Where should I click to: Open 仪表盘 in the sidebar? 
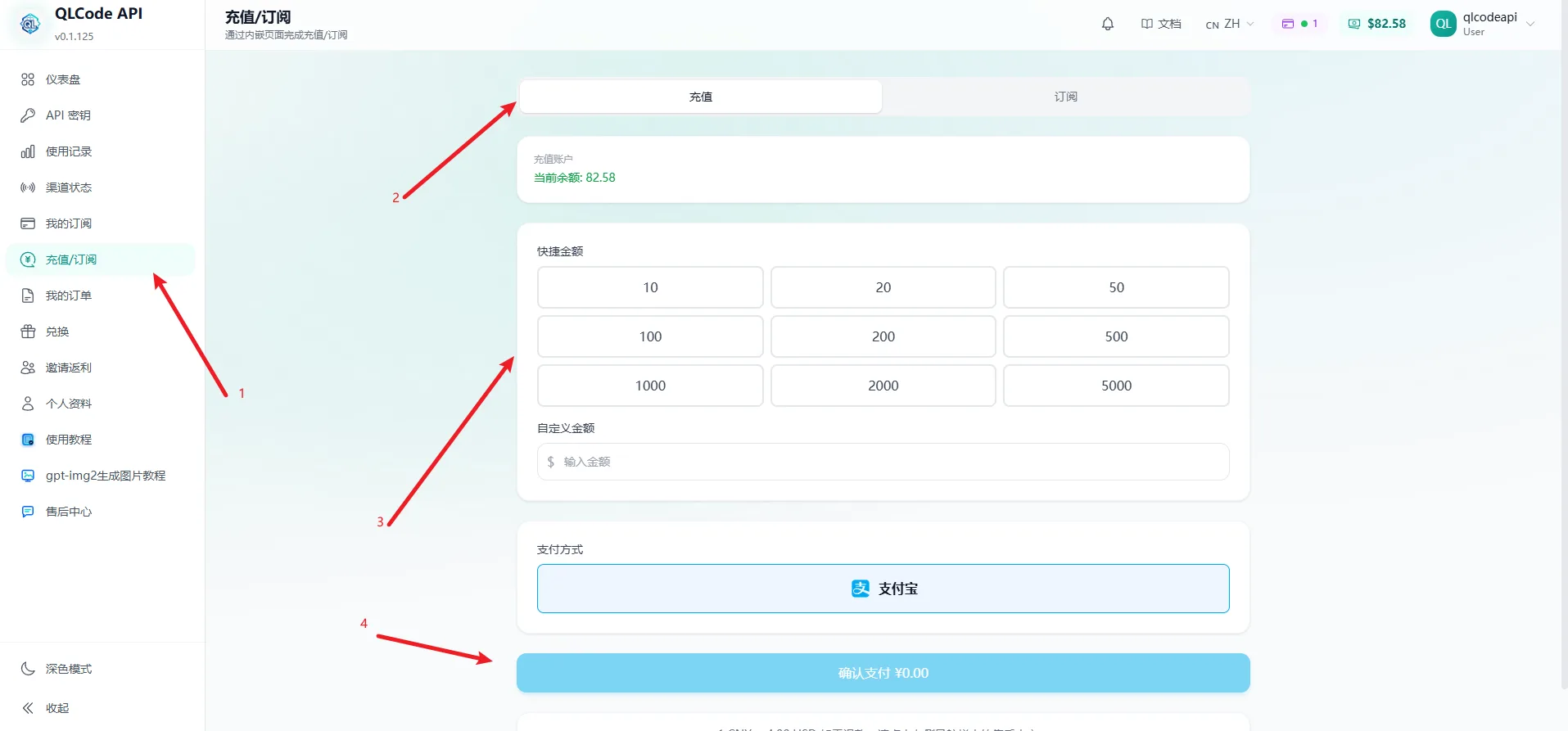100,79
